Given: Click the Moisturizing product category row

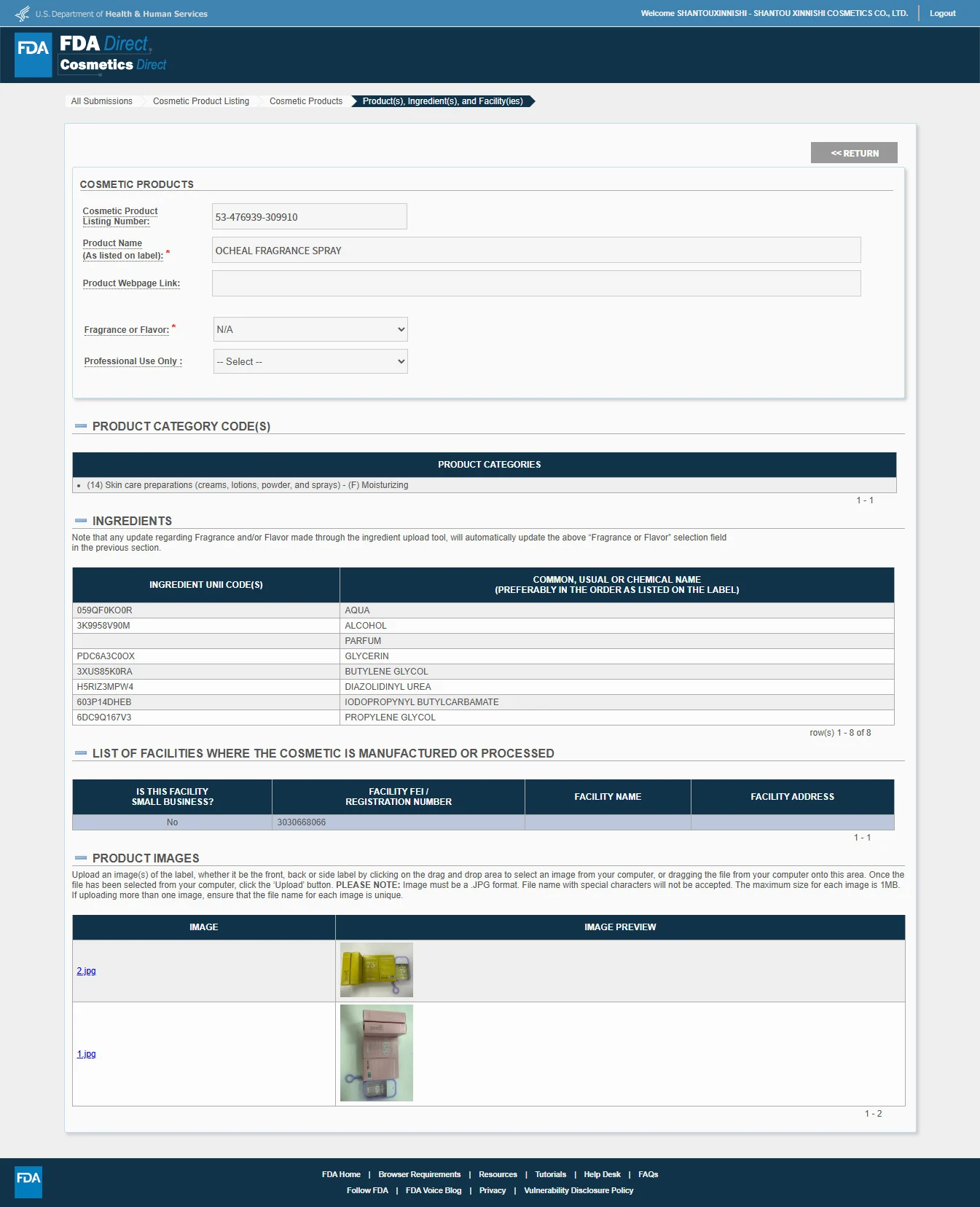Looking at the screenshot, I should coord(485,485).
